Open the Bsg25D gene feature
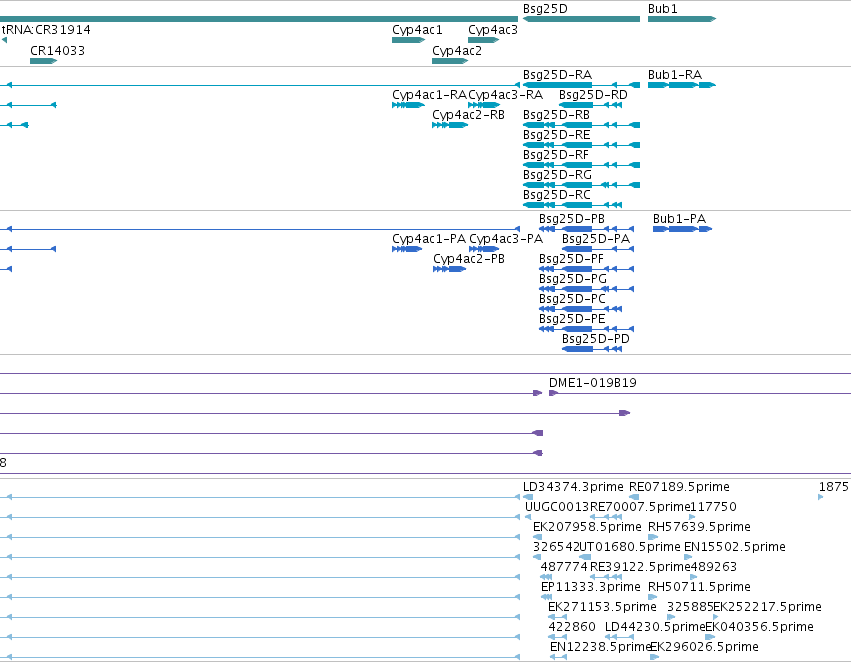Image resolution: width=851 pixels, height=662 pixels. tap(581, 19)
